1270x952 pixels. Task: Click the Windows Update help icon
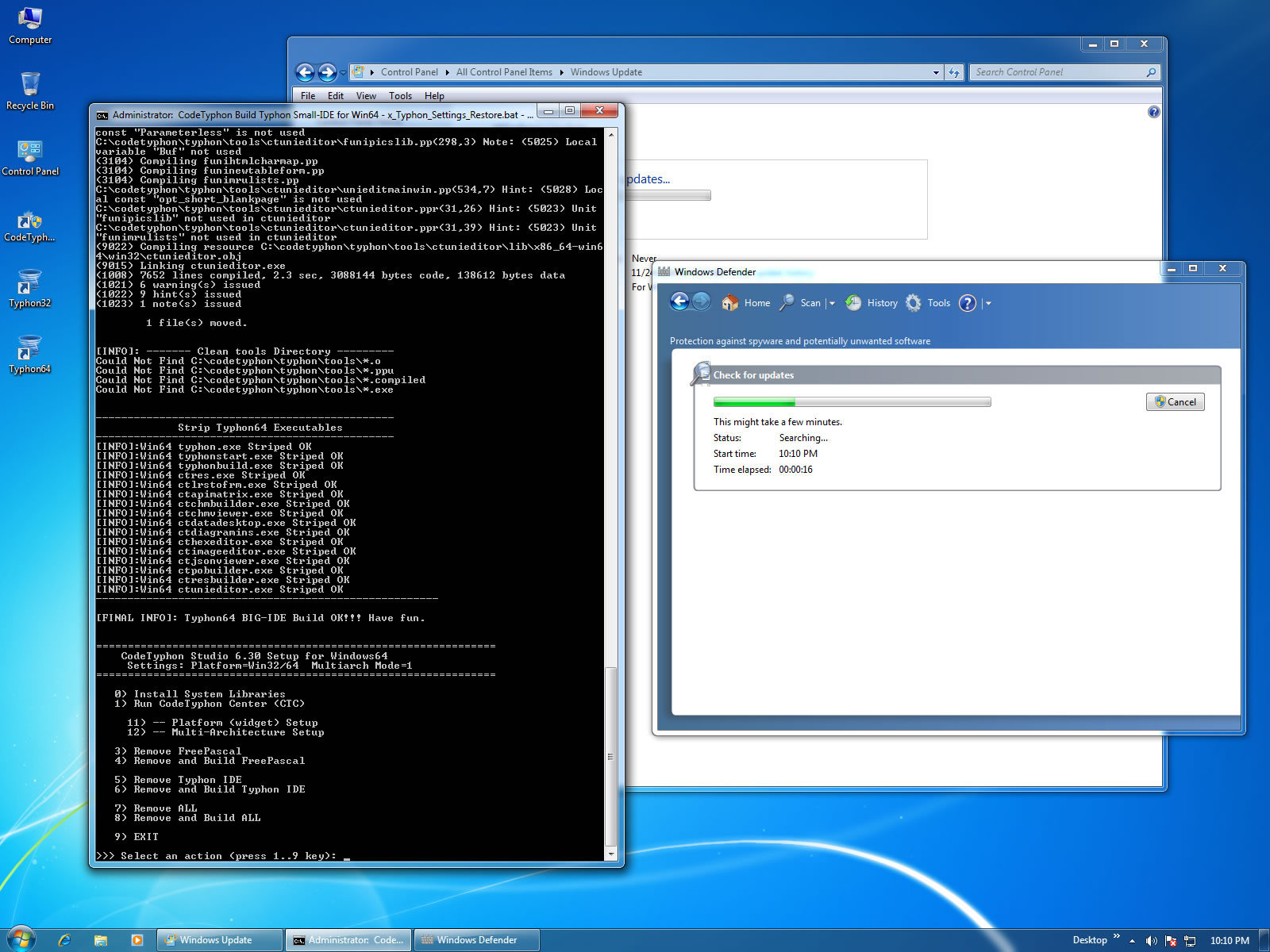coord(1153,113)
